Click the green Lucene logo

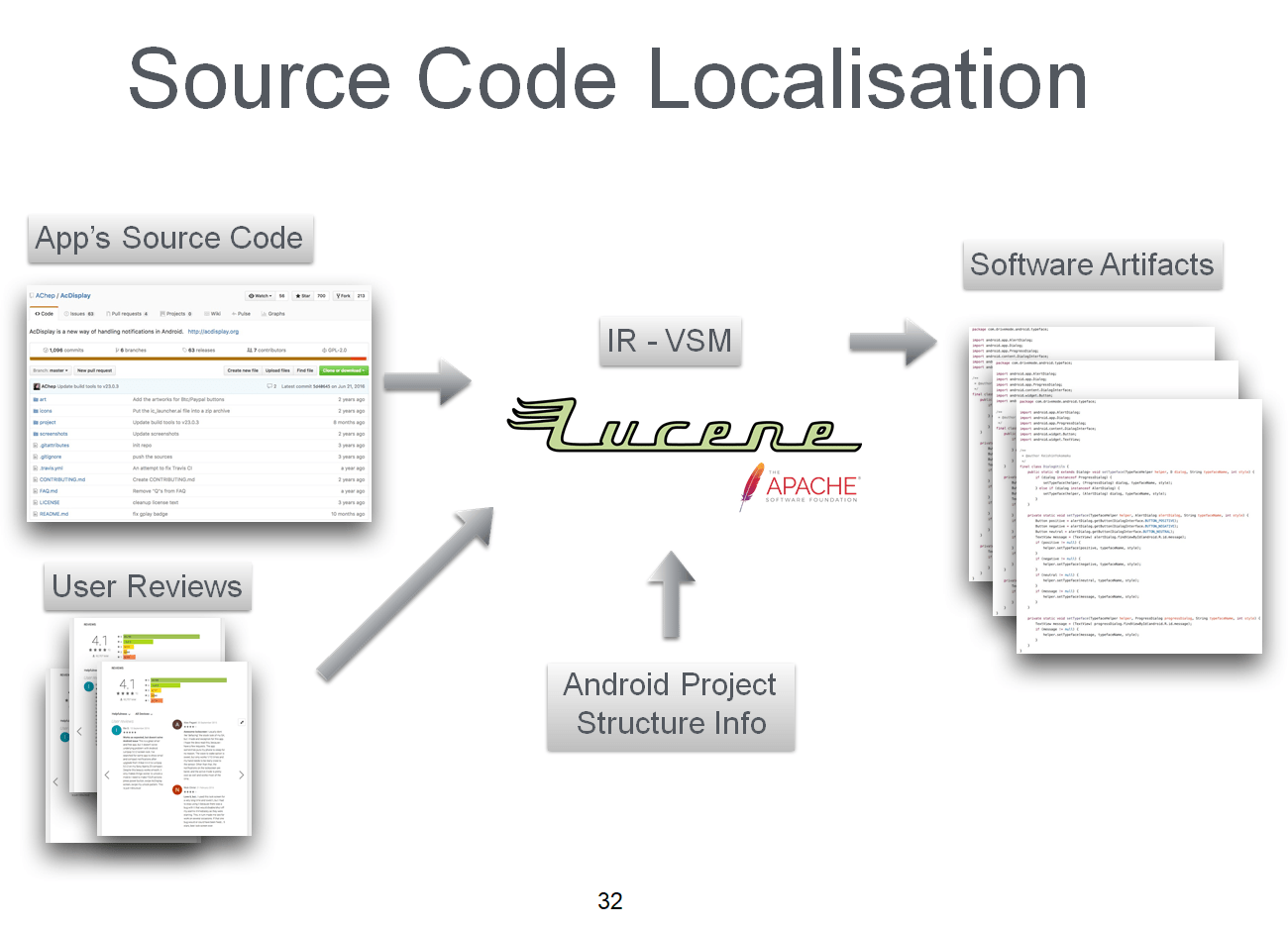684,424
